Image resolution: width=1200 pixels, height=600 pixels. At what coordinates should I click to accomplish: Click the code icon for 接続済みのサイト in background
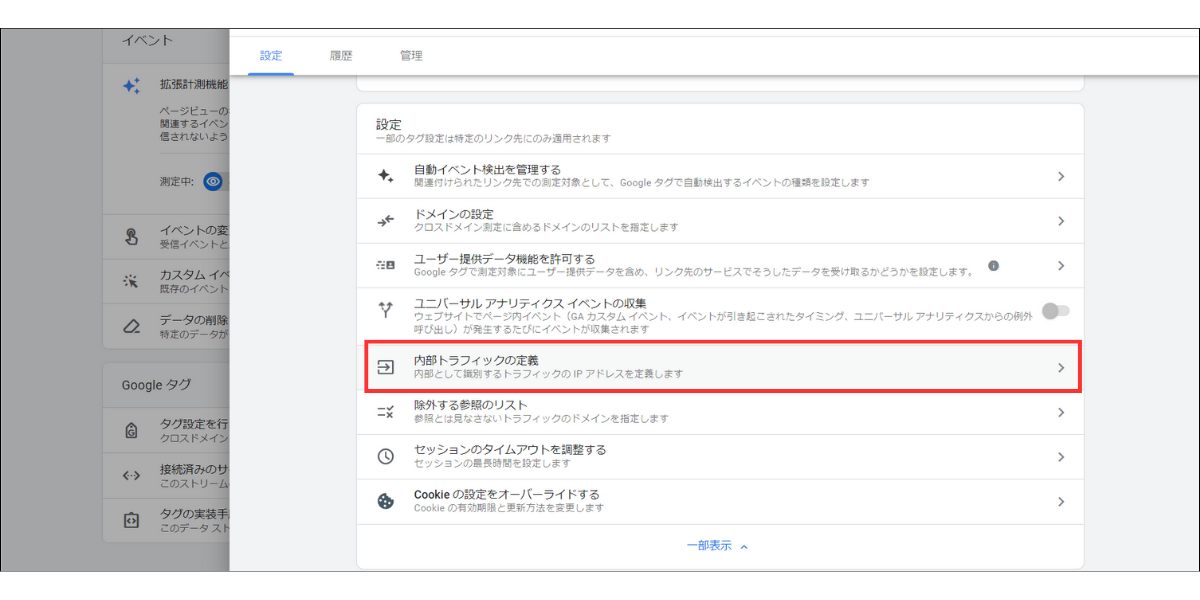[x=131, y=475]
